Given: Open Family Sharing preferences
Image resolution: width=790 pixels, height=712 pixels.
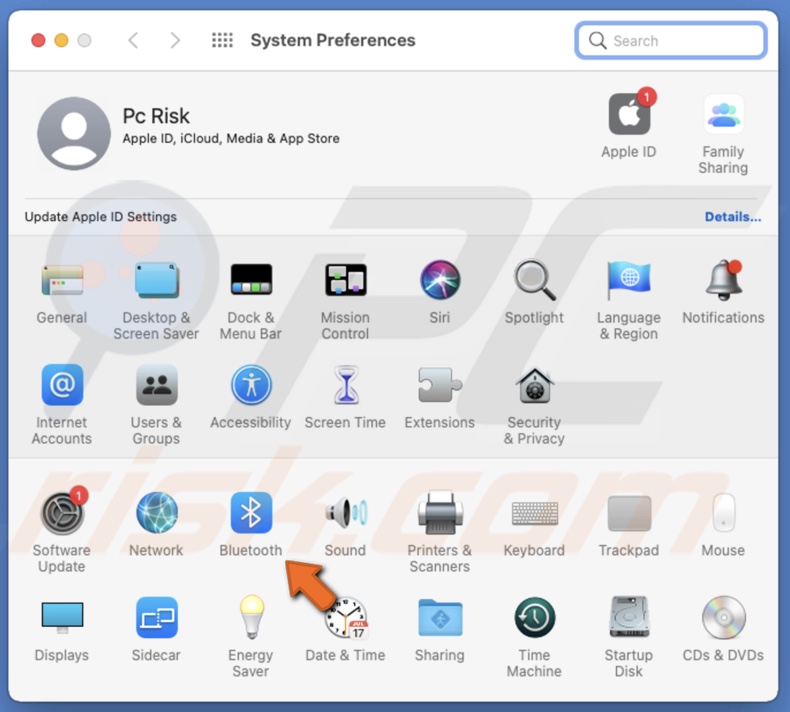Looking at the screenshot, I should 723,116.
